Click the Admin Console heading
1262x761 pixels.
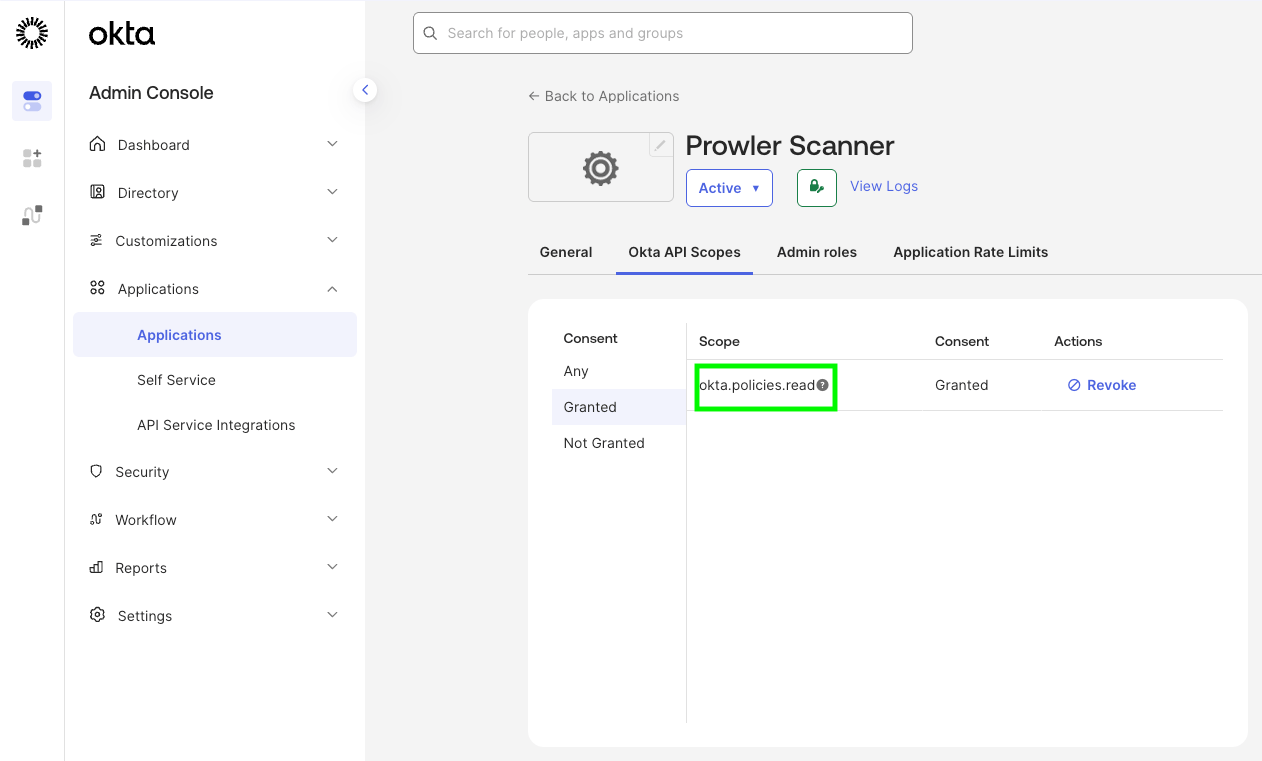coord(151,93)
